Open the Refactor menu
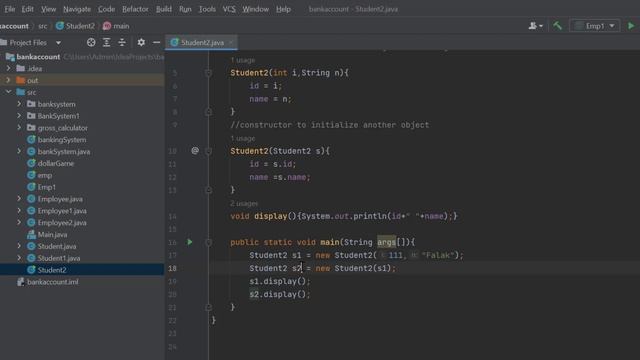The image size is (640, 360). [x=135, y=9]
